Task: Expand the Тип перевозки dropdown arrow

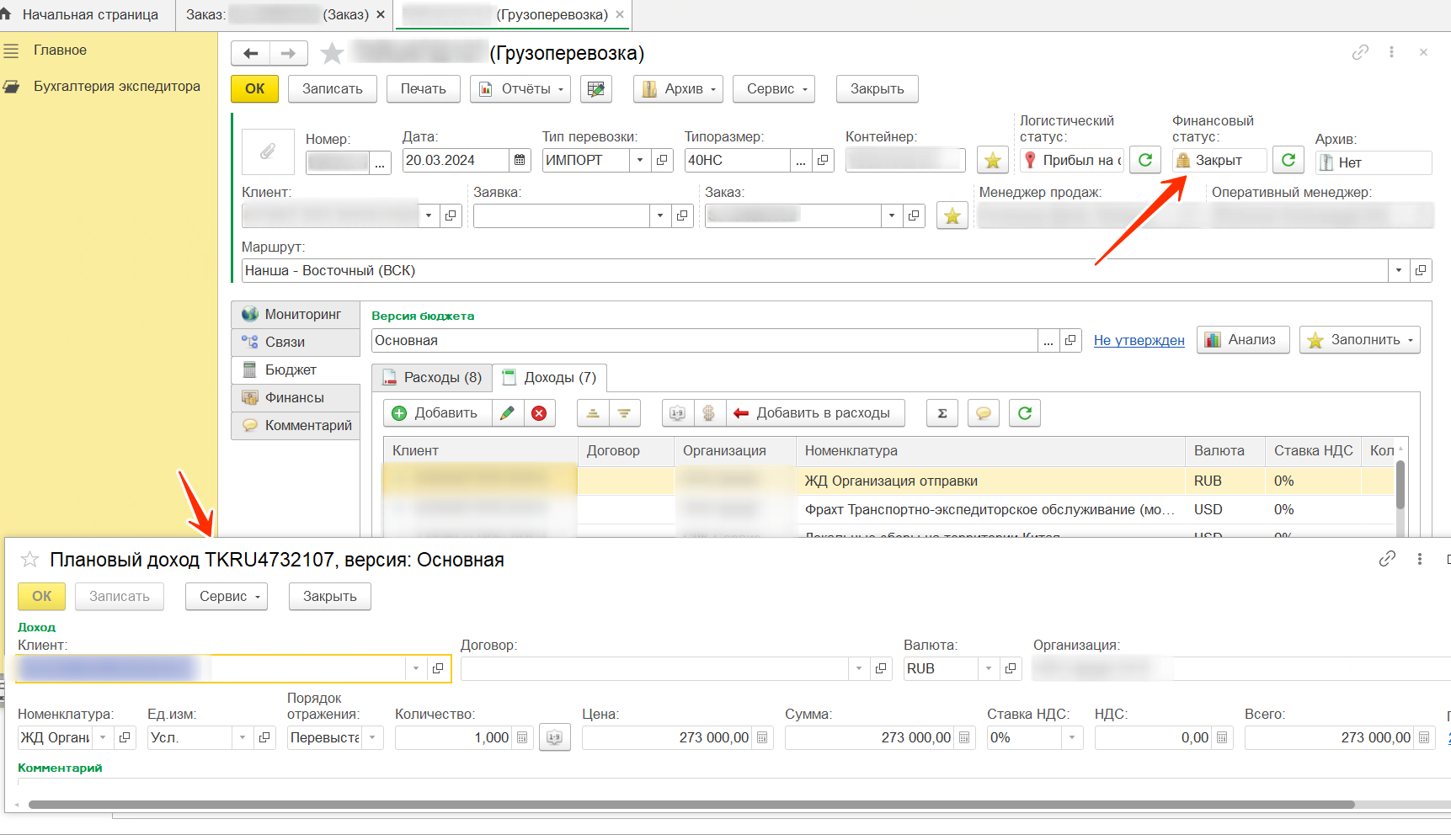Action: click(640, 160)
